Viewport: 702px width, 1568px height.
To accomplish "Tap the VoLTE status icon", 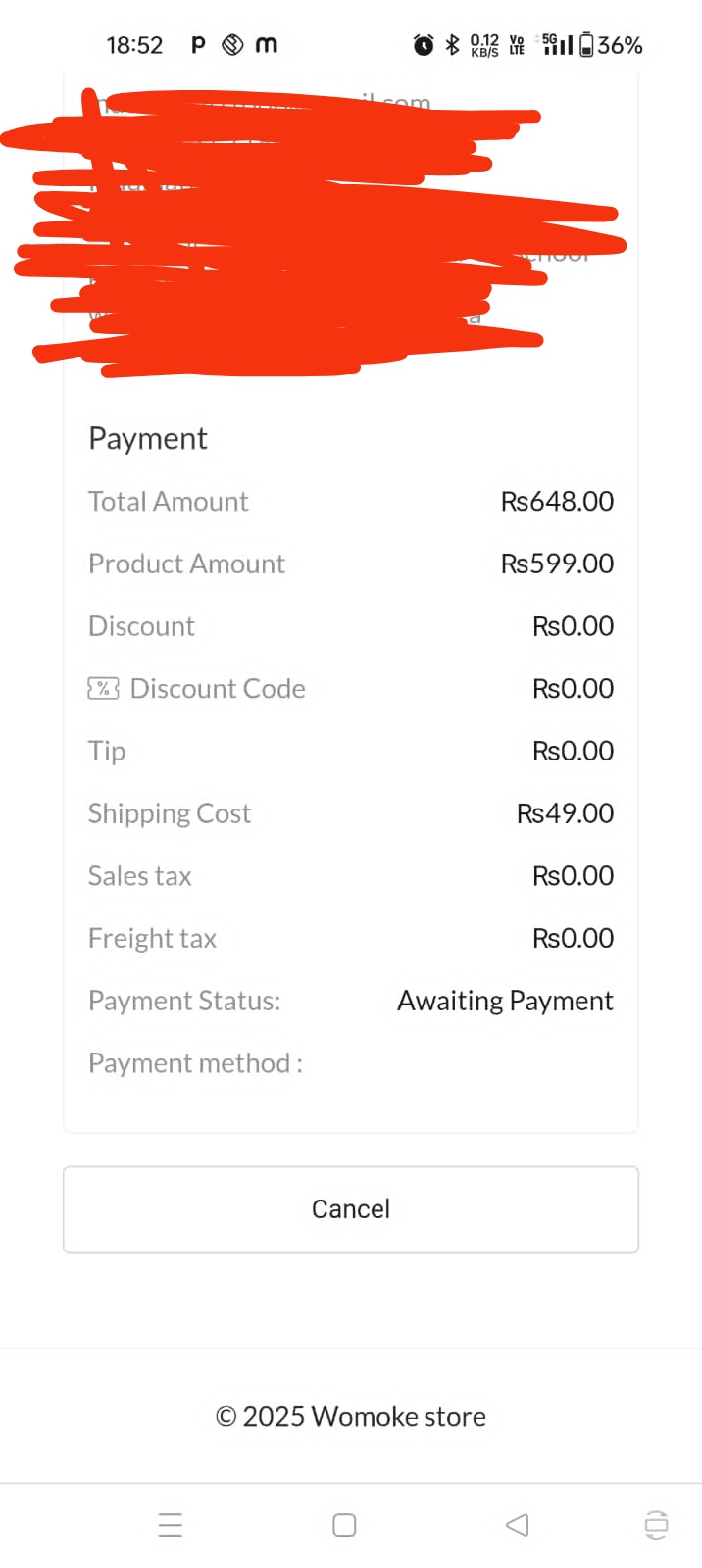I will (x=517, y=45).
